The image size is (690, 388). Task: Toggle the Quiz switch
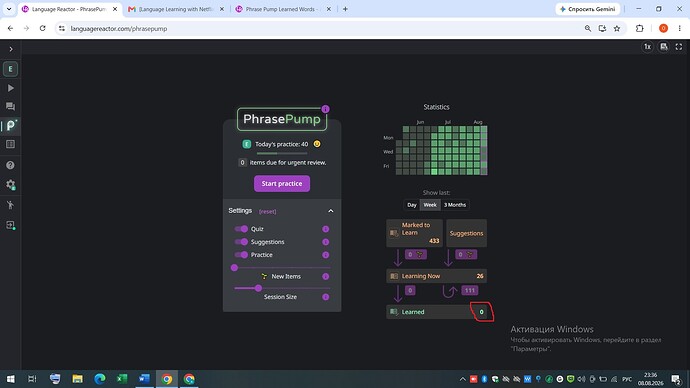coord(241,229)
